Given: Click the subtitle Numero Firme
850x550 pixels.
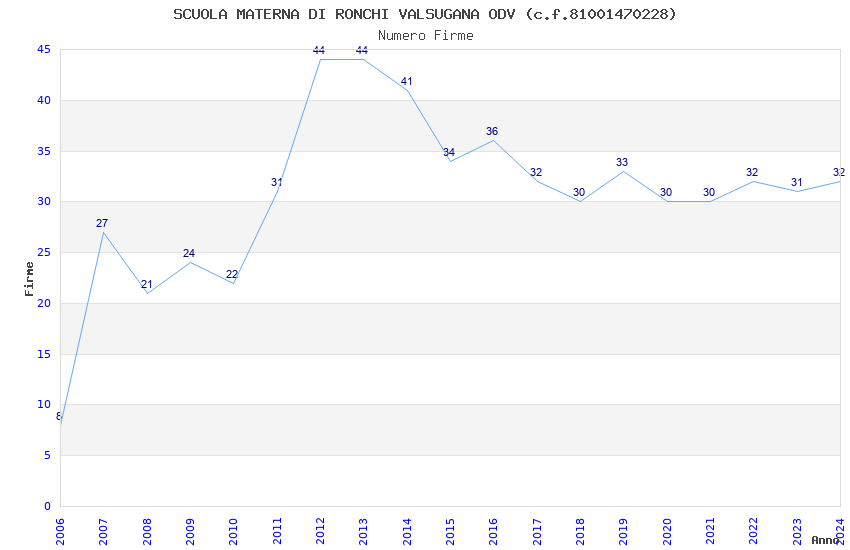Looking at the screenshot, I should pos(426,35).
